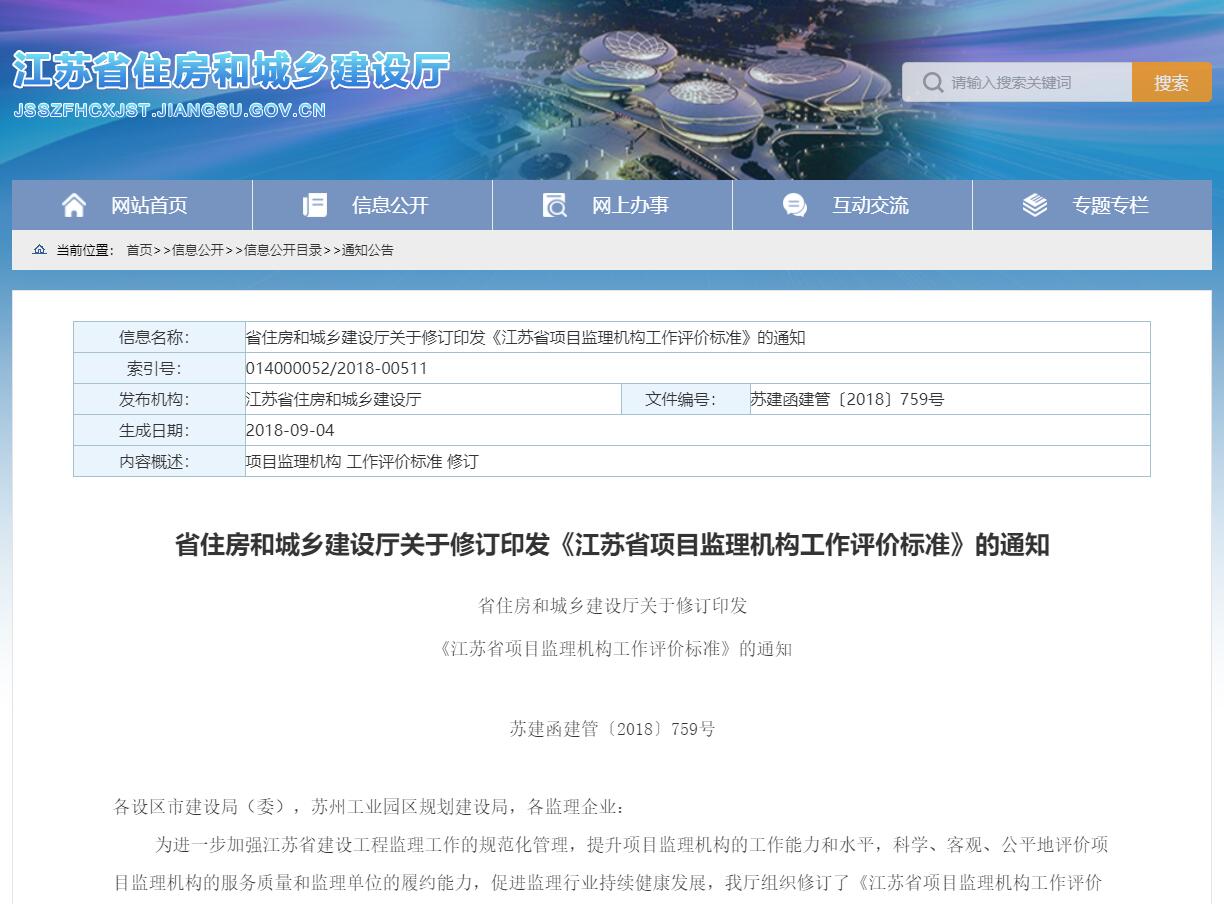The width and height of the screenshot is (1224, 904).
Task: Go to 信息公开 in the breadcrumb
Action: tap(198, 250)
